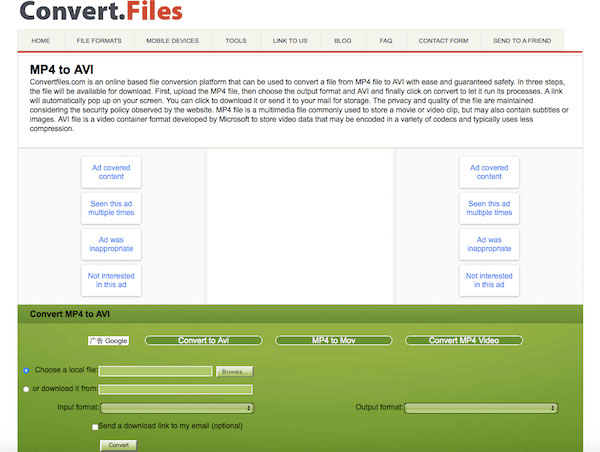Choose right ad's Ad covered content option
Screen dimensions: 600x452
coord(489,172)
